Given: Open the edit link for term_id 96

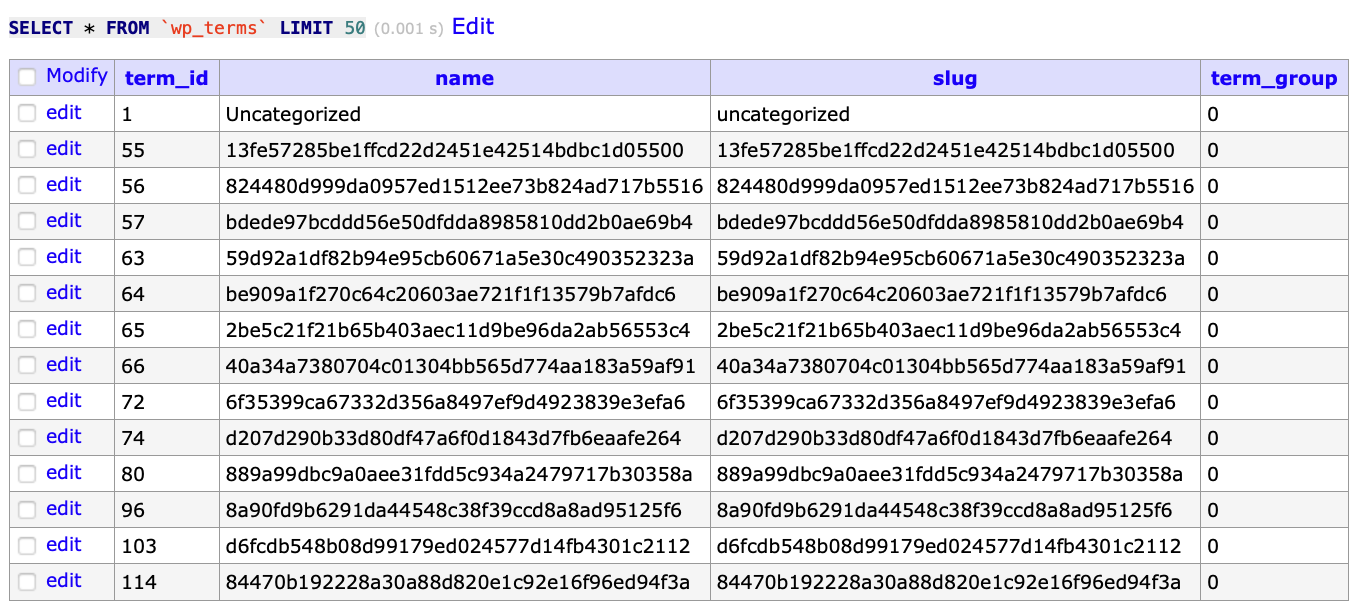Looking at the screenshot, I should (63, 509).
